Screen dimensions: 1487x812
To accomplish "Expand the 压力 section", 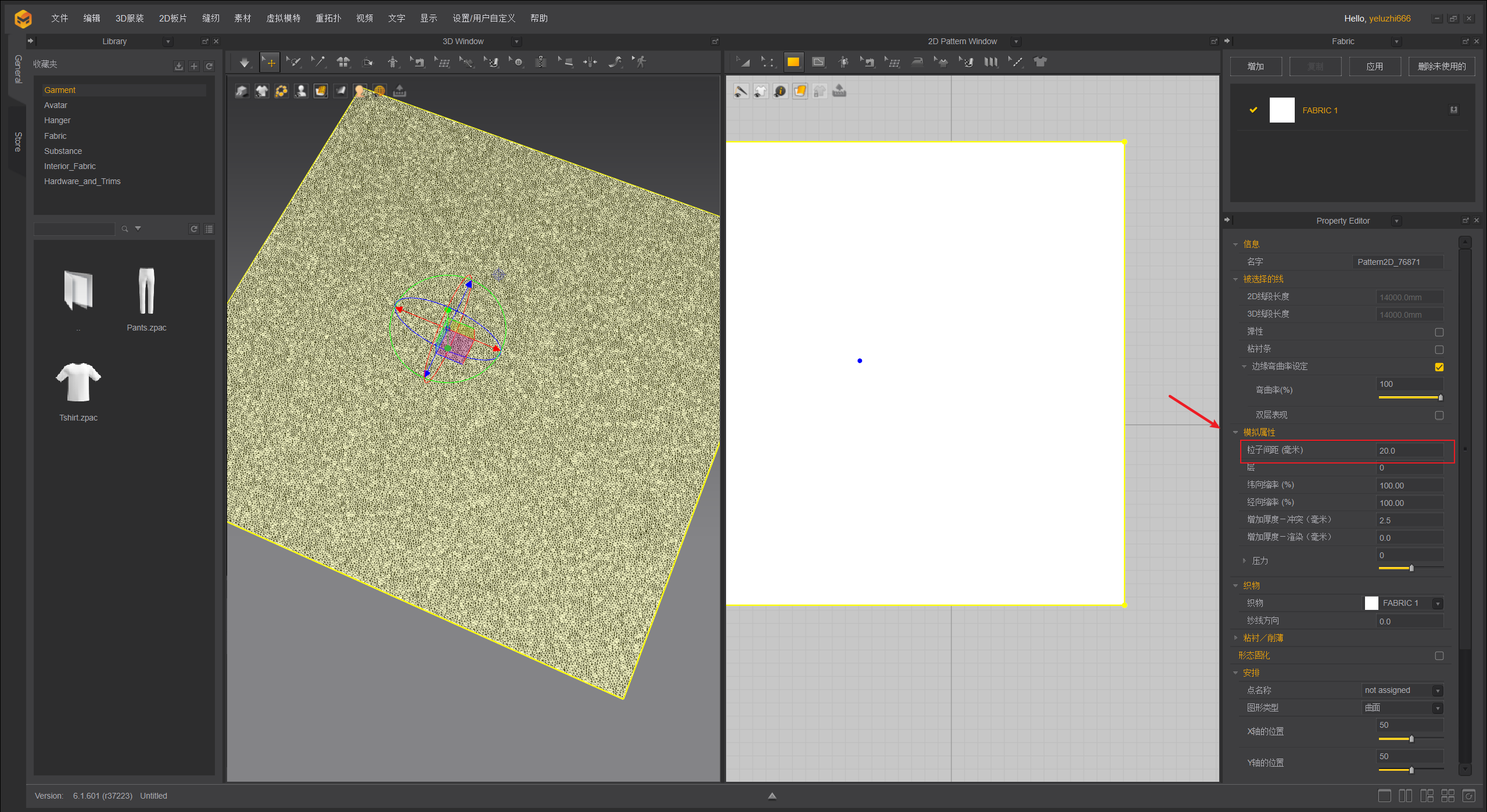I will pyautogui.click(x=1244, y=561).
